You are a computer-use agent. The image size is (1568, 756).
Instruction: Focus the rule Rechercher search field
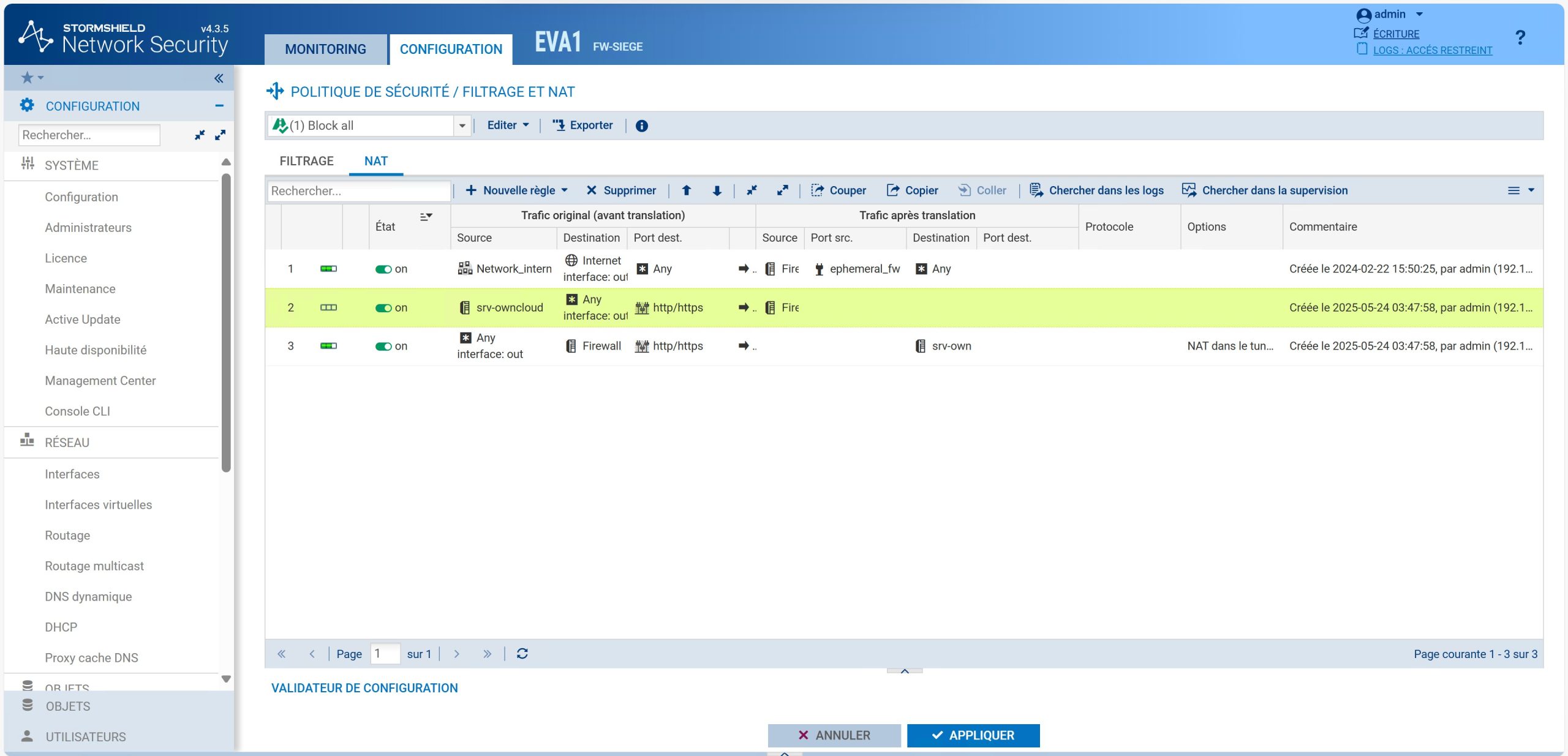[x=359, y=190]
